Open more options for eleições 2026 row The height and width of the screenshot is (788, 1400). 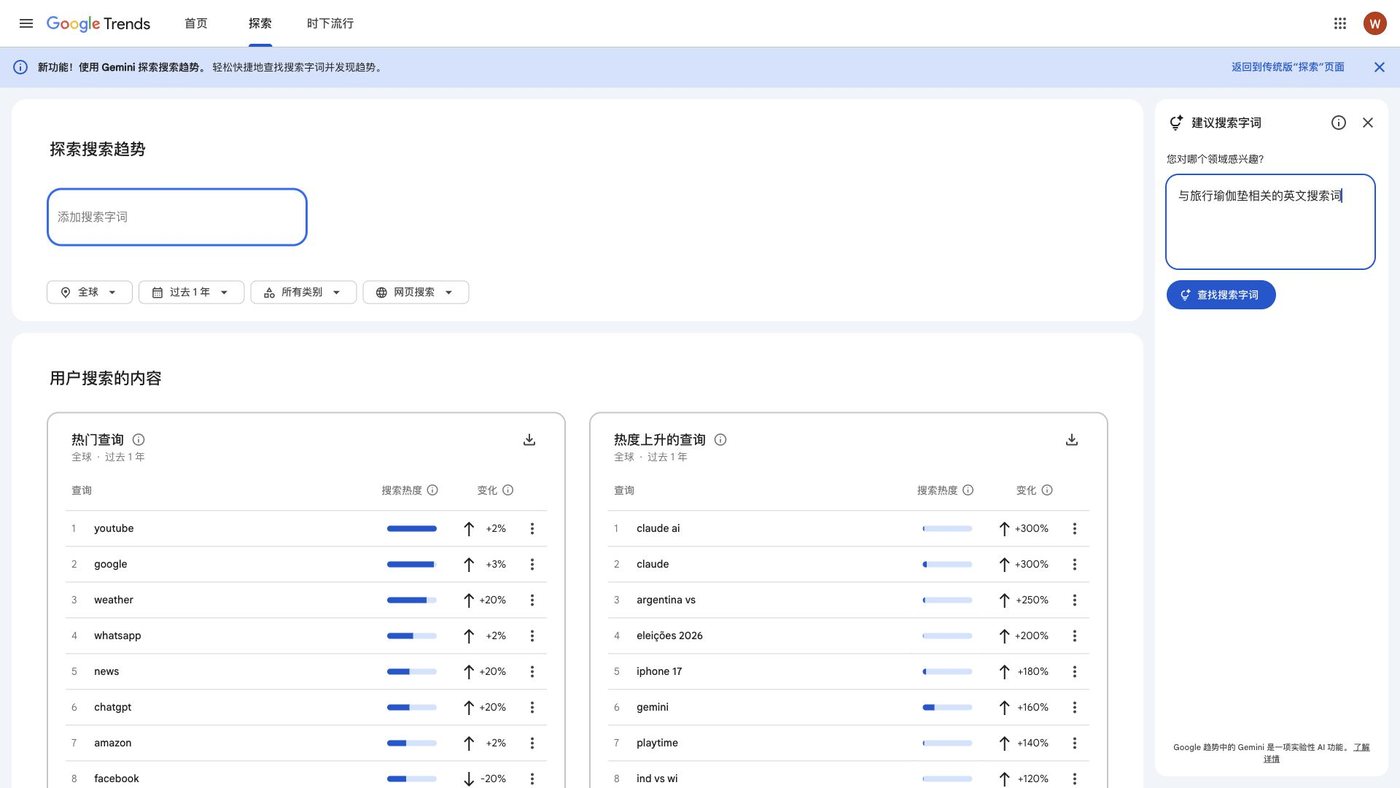pyautogui.click(x=1075, y=635)
